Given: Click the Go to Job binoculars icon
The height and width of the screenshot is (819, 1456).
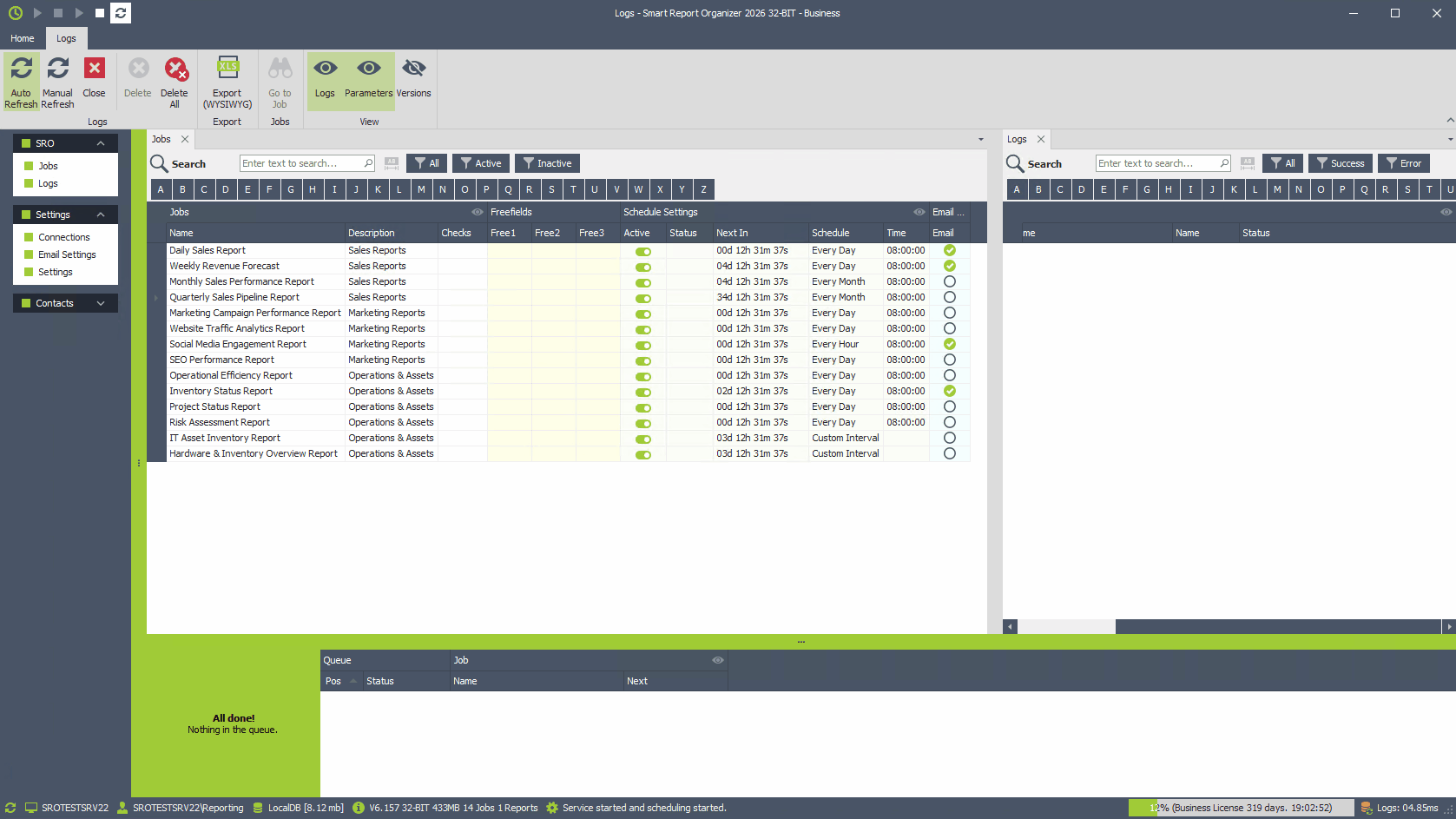Looking at the screenshot, I should (x=280, y=68).
